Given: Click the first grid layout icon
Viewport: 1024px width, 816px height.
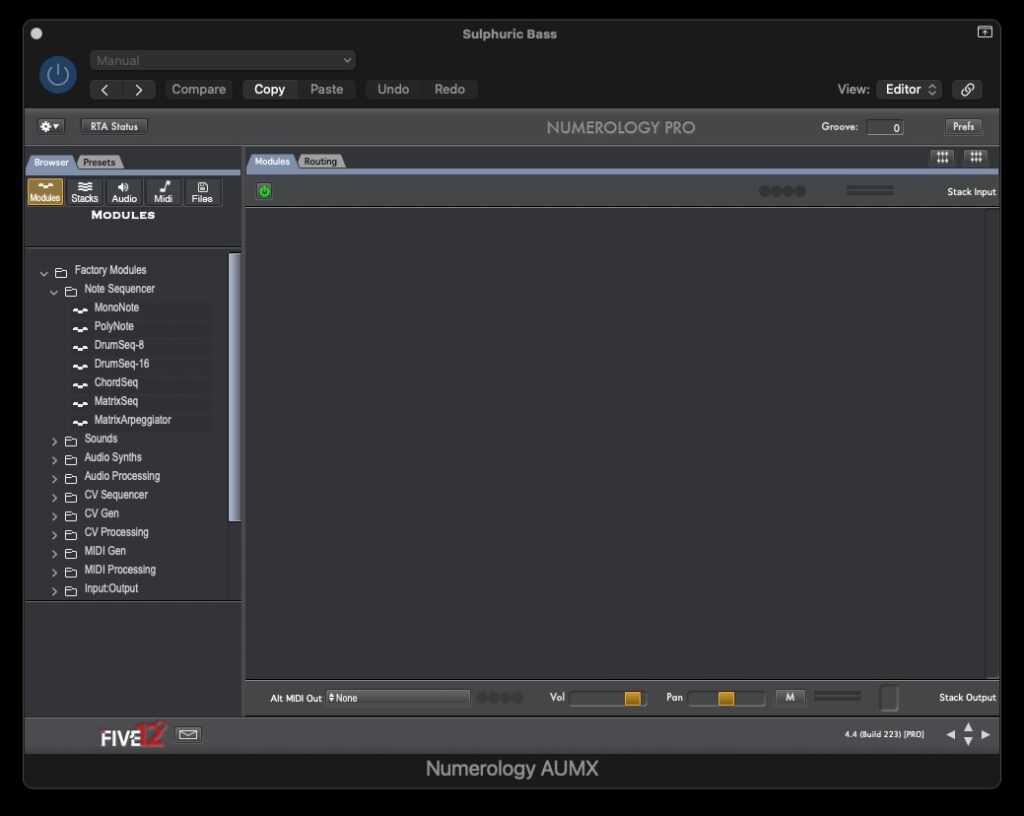Looking at the screenshot, I should tap(942, 157).
